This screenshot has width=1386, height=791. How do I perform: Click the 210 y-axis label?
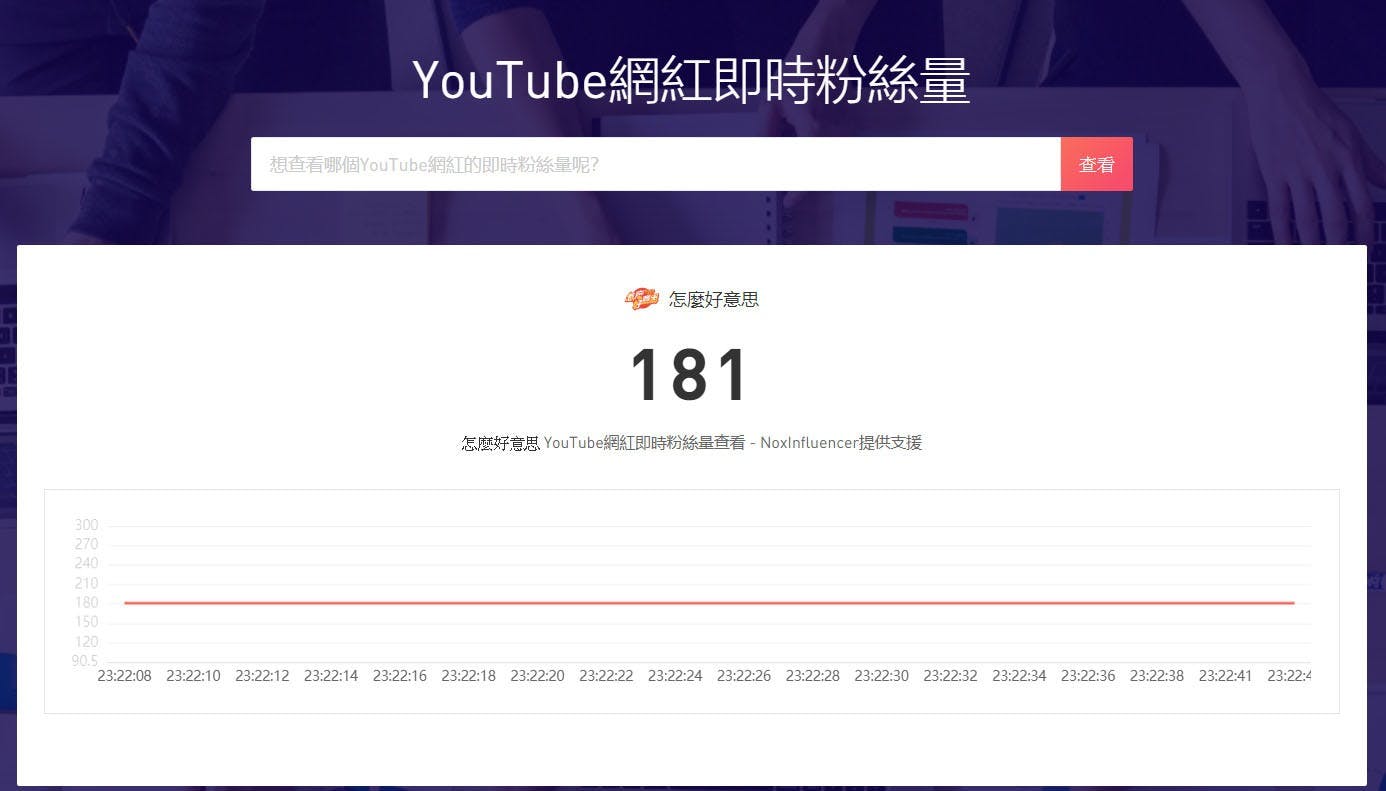pyautogui.click(x=86, y=583)
